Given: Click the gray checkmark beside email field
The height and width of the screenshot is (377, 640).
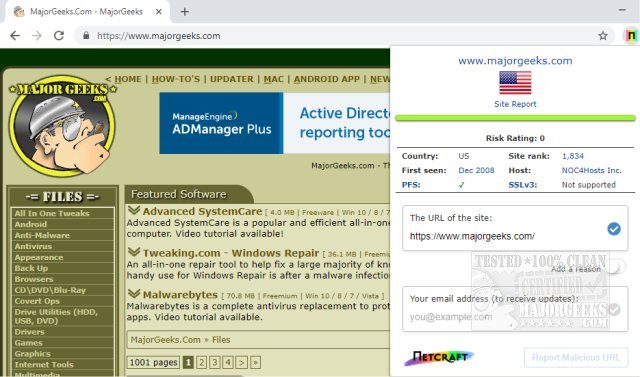Looking at the screenshot, I should [614, 310].
